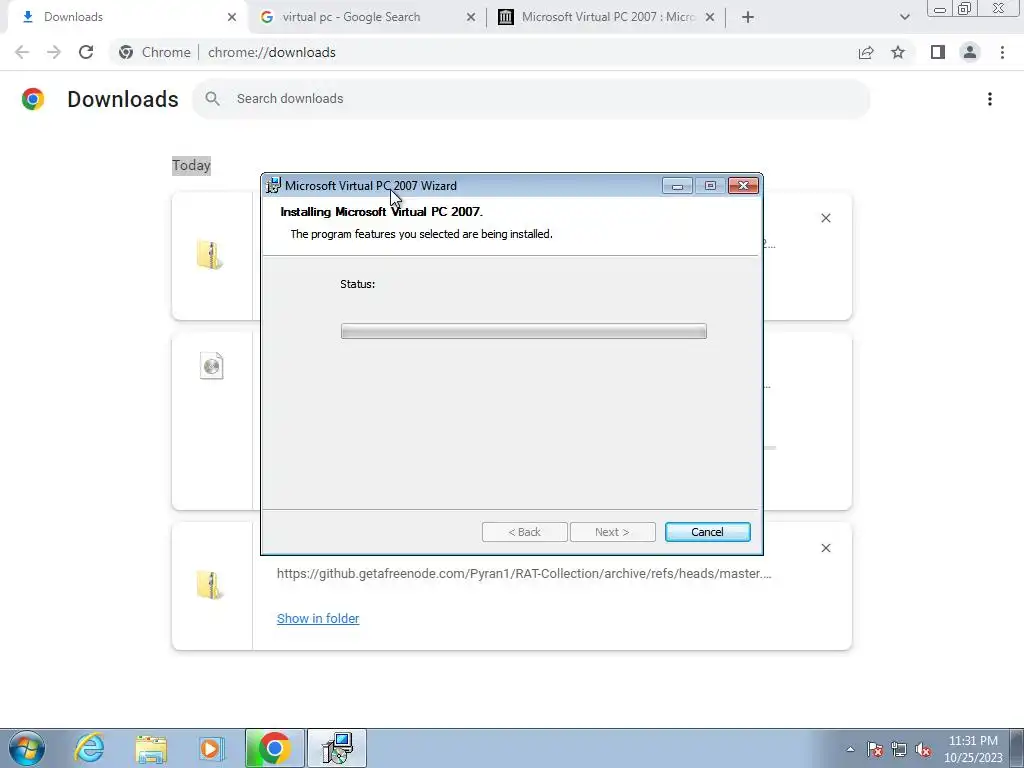This screenshot has height=768, width=1024.
Task: Cancel the Virtual PC 2007 installation
Action: pos(707,532)
